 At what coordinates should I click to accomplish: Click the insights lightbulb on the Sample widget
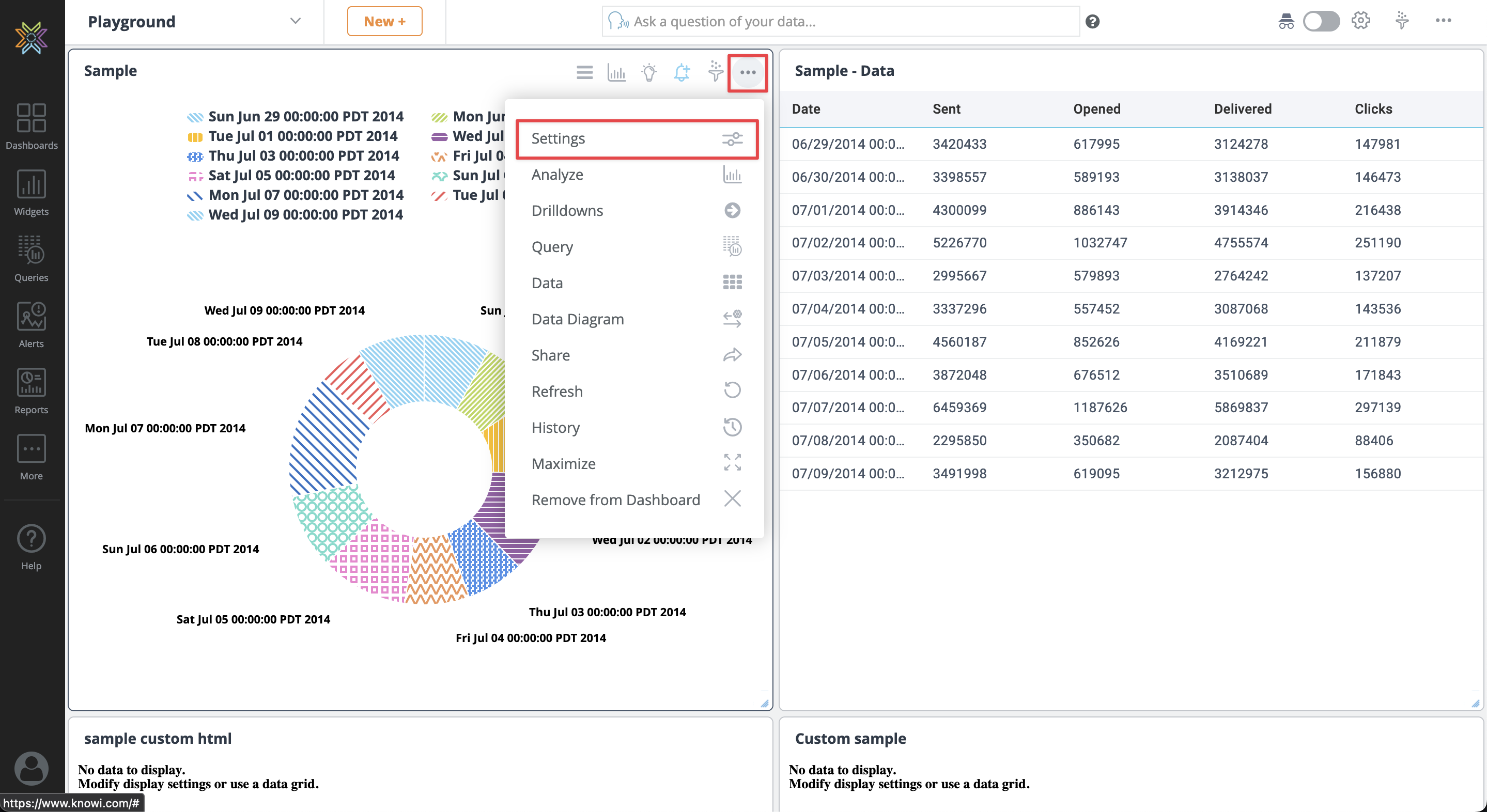coord(649,73)
